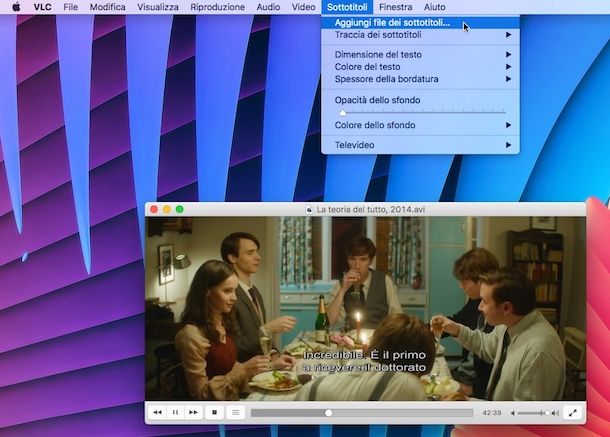Screen dimensions: 610x437
Task: Set maximum volume via the loud speaker icon
Action: pyautogui.click(x=555, y=413)
